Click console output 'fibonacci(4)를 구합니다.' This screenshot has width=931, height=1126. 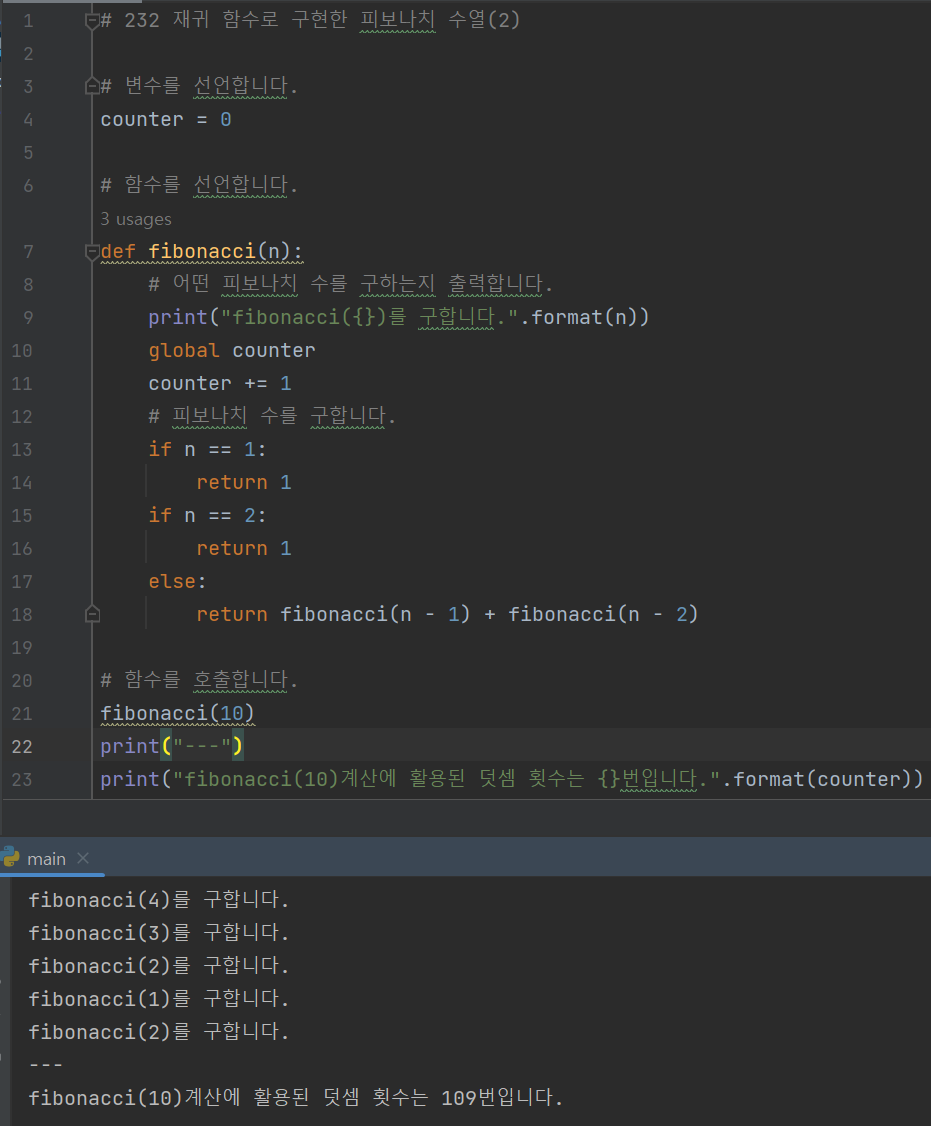coord(159,900)
